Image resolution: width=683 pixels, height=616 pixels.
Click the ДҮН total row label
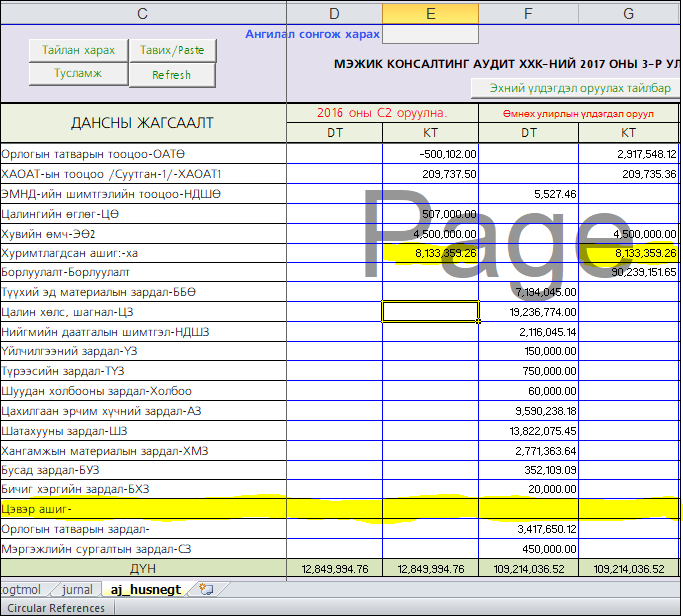(x=142, y=568)
